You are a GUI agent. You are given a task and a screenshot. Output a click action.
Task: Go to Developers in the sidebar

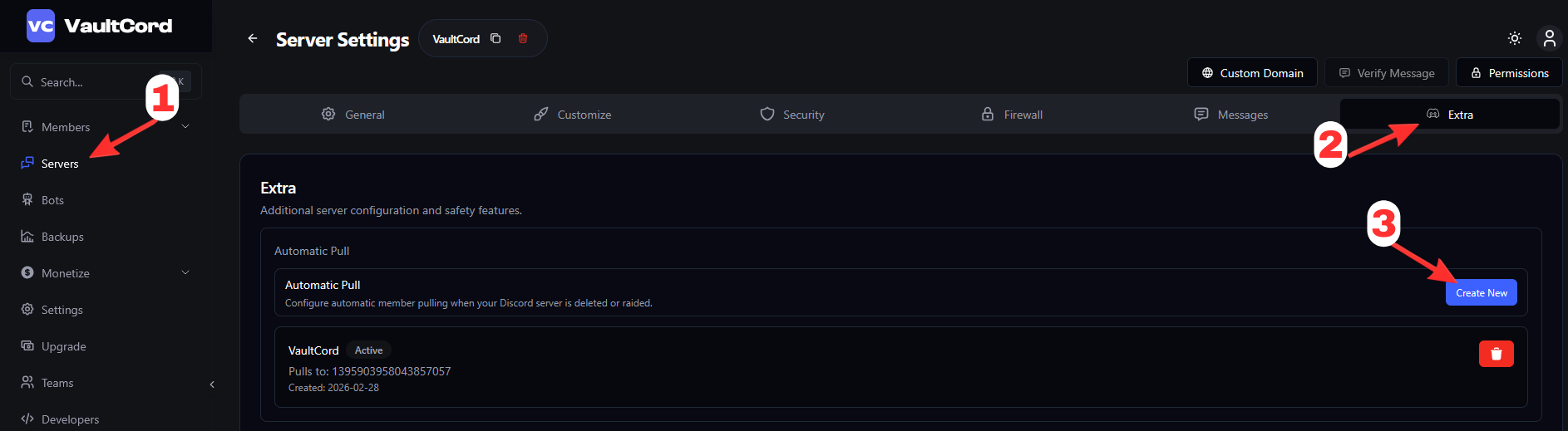point(70,419)
